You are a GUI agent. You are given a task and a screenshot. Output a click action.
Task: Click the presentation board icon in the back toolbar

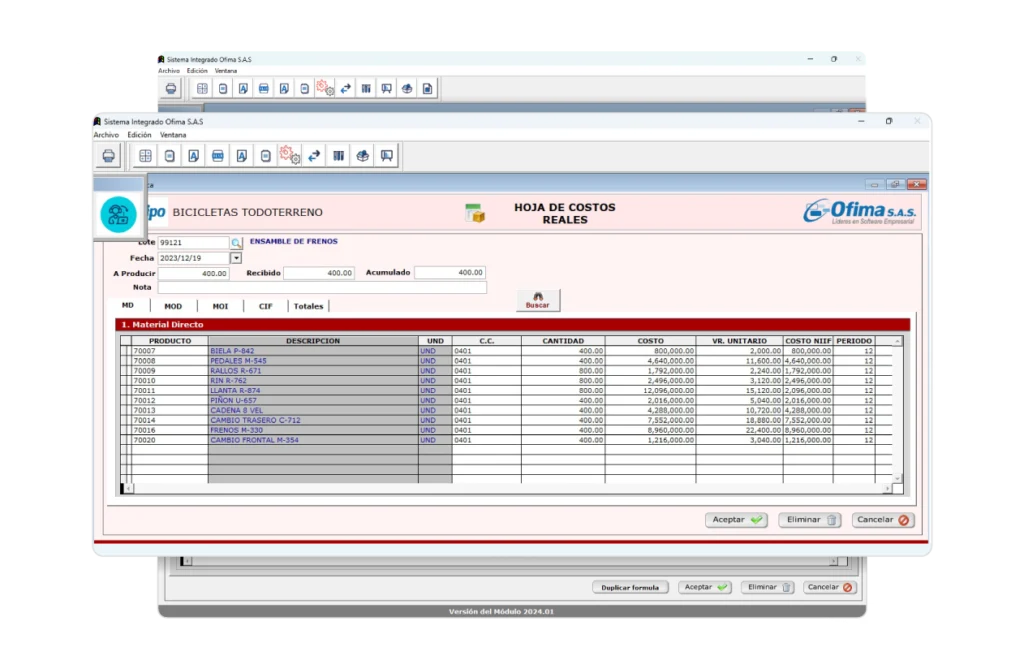387,88
